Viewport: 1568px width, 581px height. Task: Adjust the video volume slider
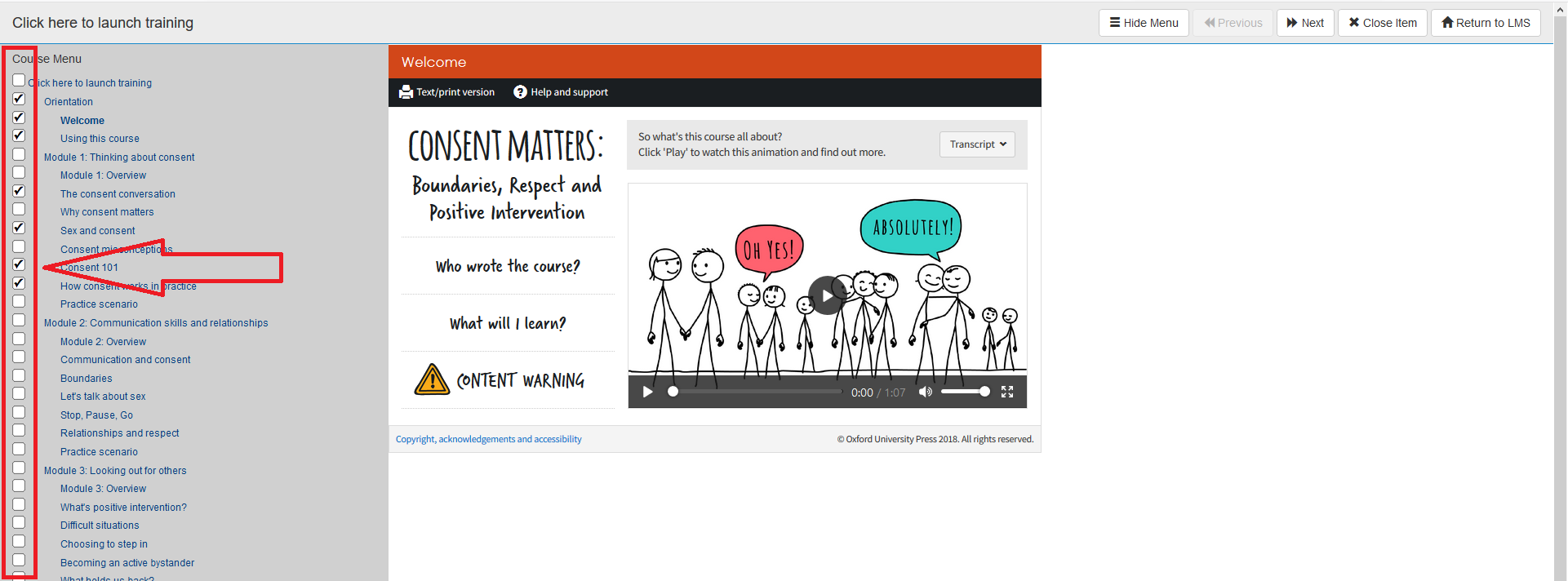pos(965,392)
